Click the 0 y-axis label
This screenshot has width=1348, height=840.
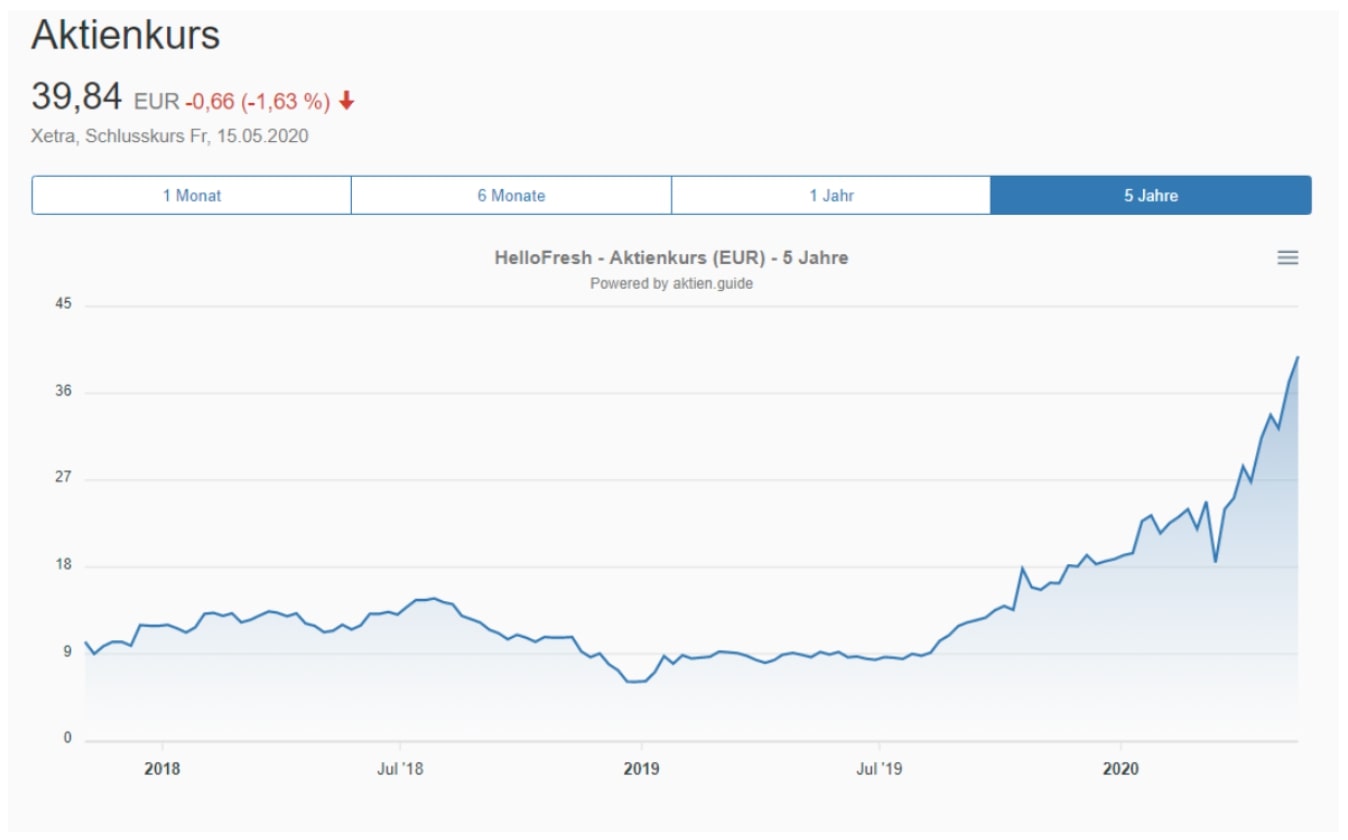68,738
